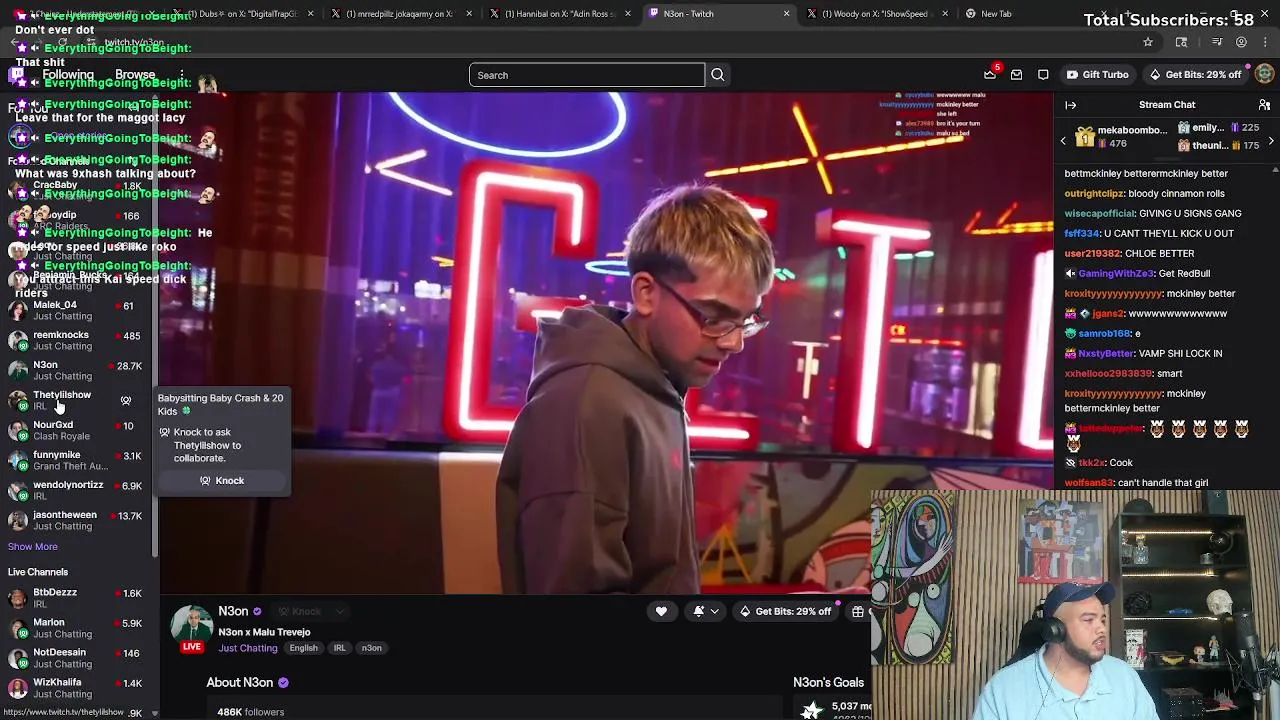The image size is (1280, 720).
Task: Collapse the Stream Chat panel arrow
Action: [1070, 105]
